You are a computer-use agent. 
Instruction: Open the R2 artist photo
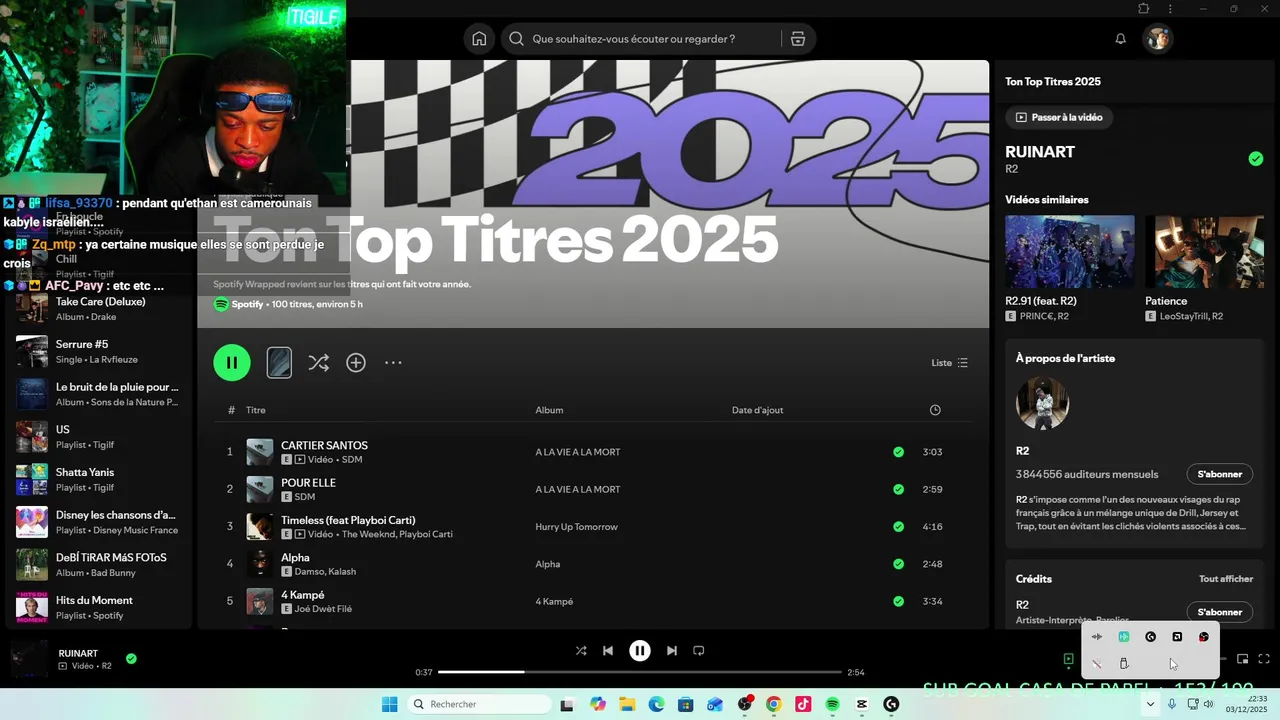[1042, 403]
